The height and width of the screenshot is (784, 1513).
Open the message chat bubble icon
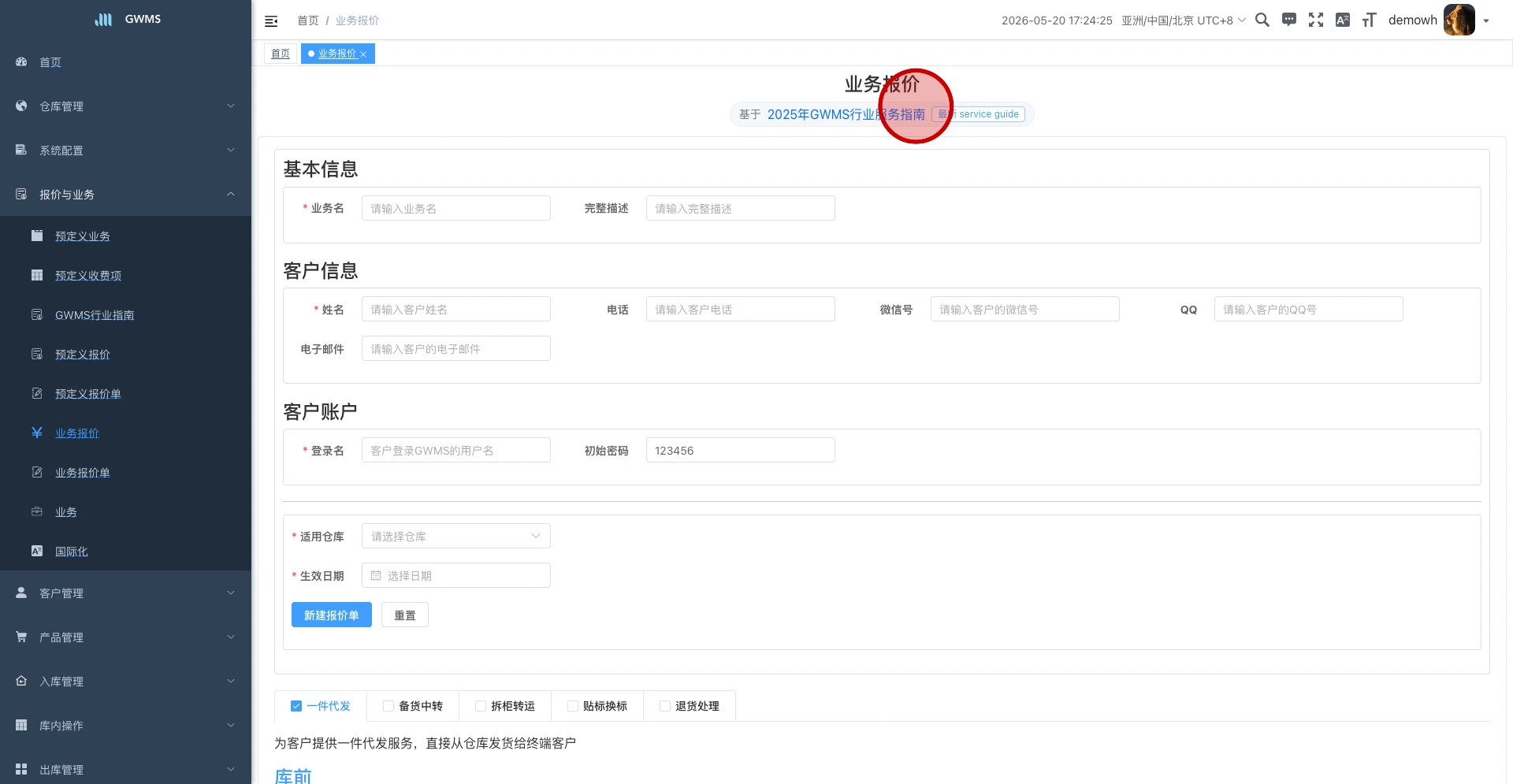(x=1289, y=20)
